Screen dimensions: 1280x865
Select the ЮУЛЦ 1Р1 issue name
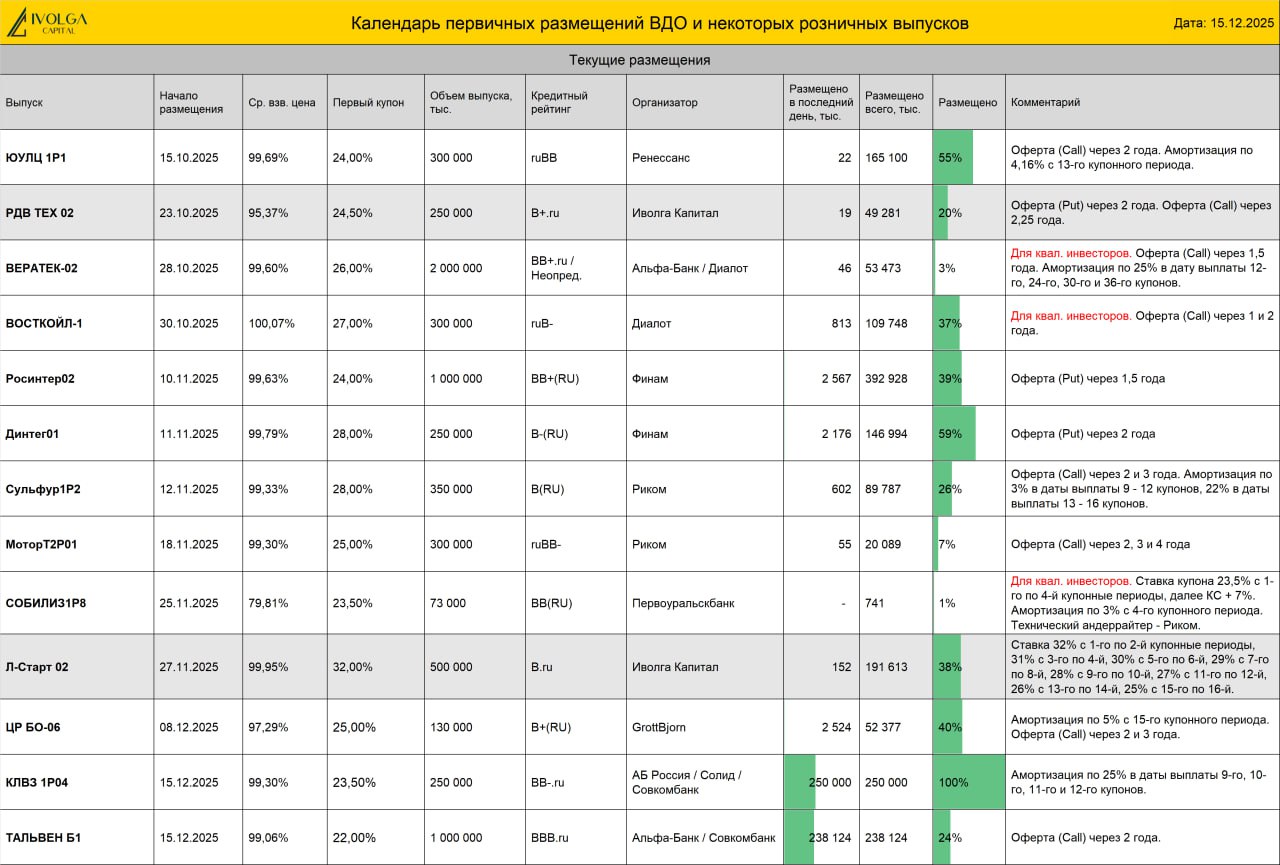(x=36, y=158)
